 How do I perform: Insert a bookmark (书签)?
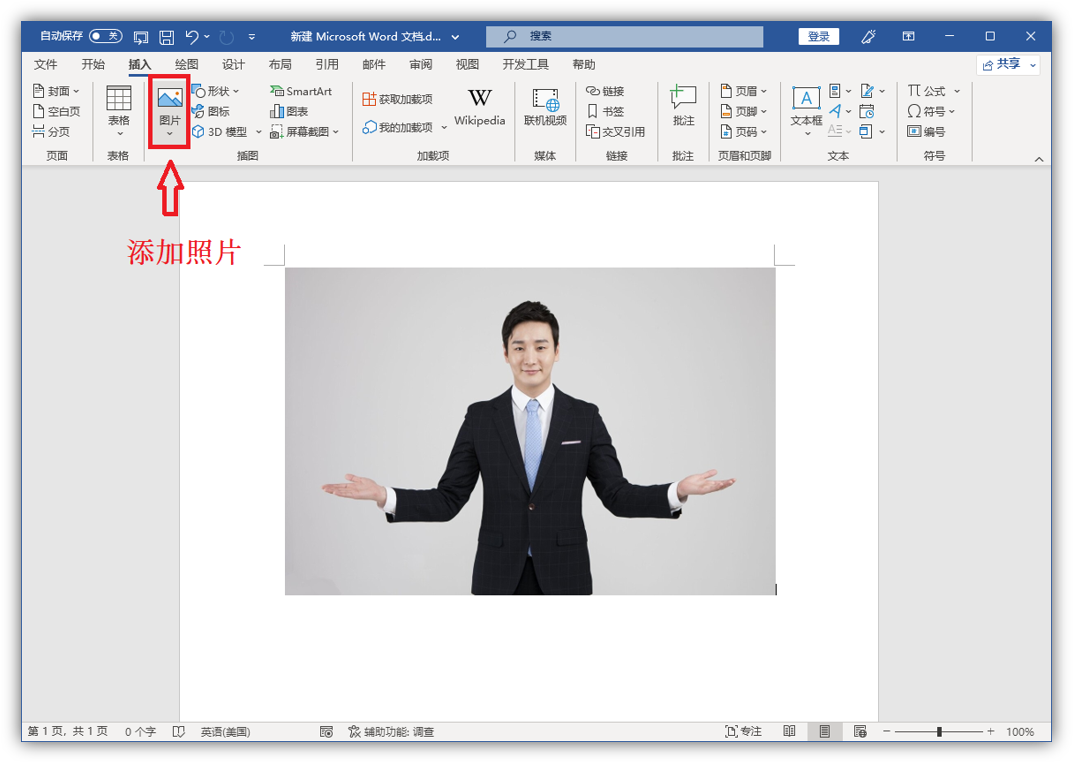[606, 111]
